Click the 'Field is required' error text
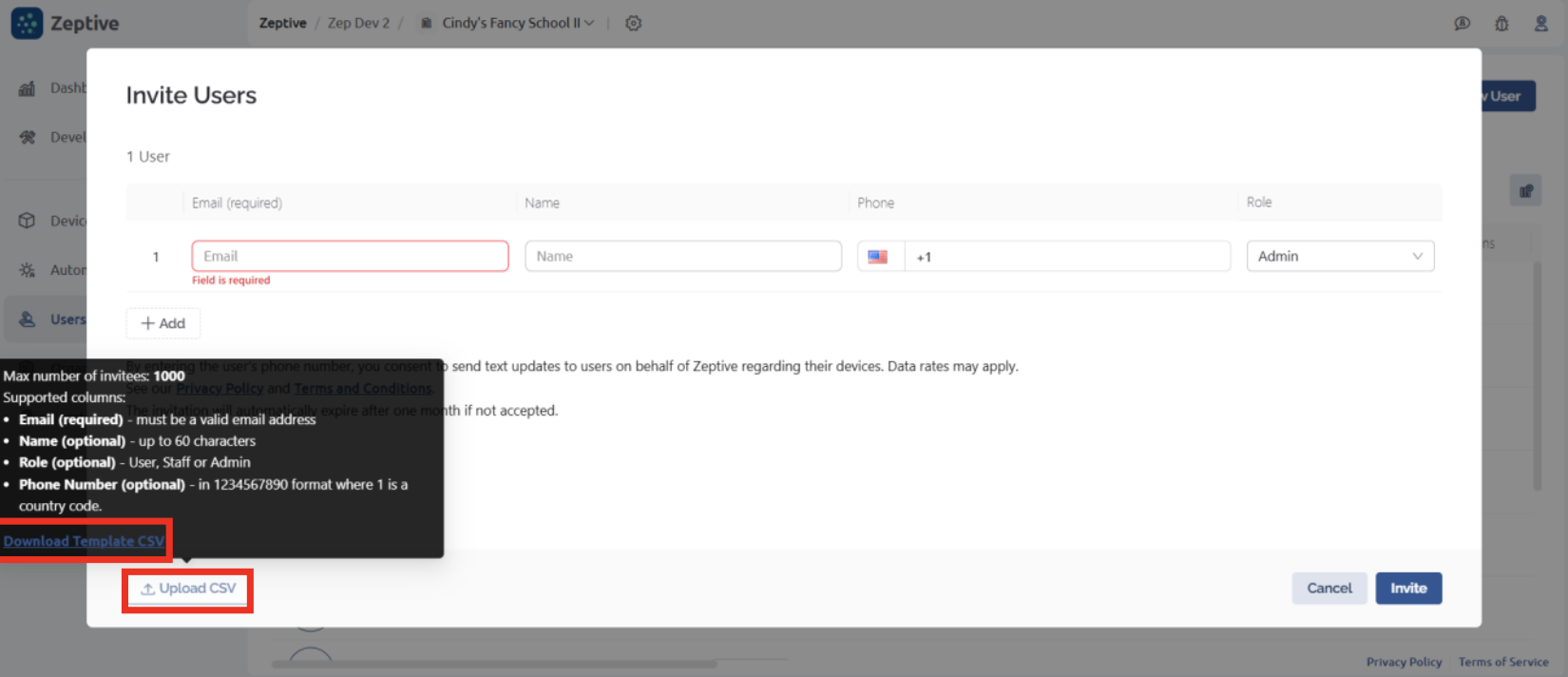The image size is (1568, 677). (x=231, y=280)
